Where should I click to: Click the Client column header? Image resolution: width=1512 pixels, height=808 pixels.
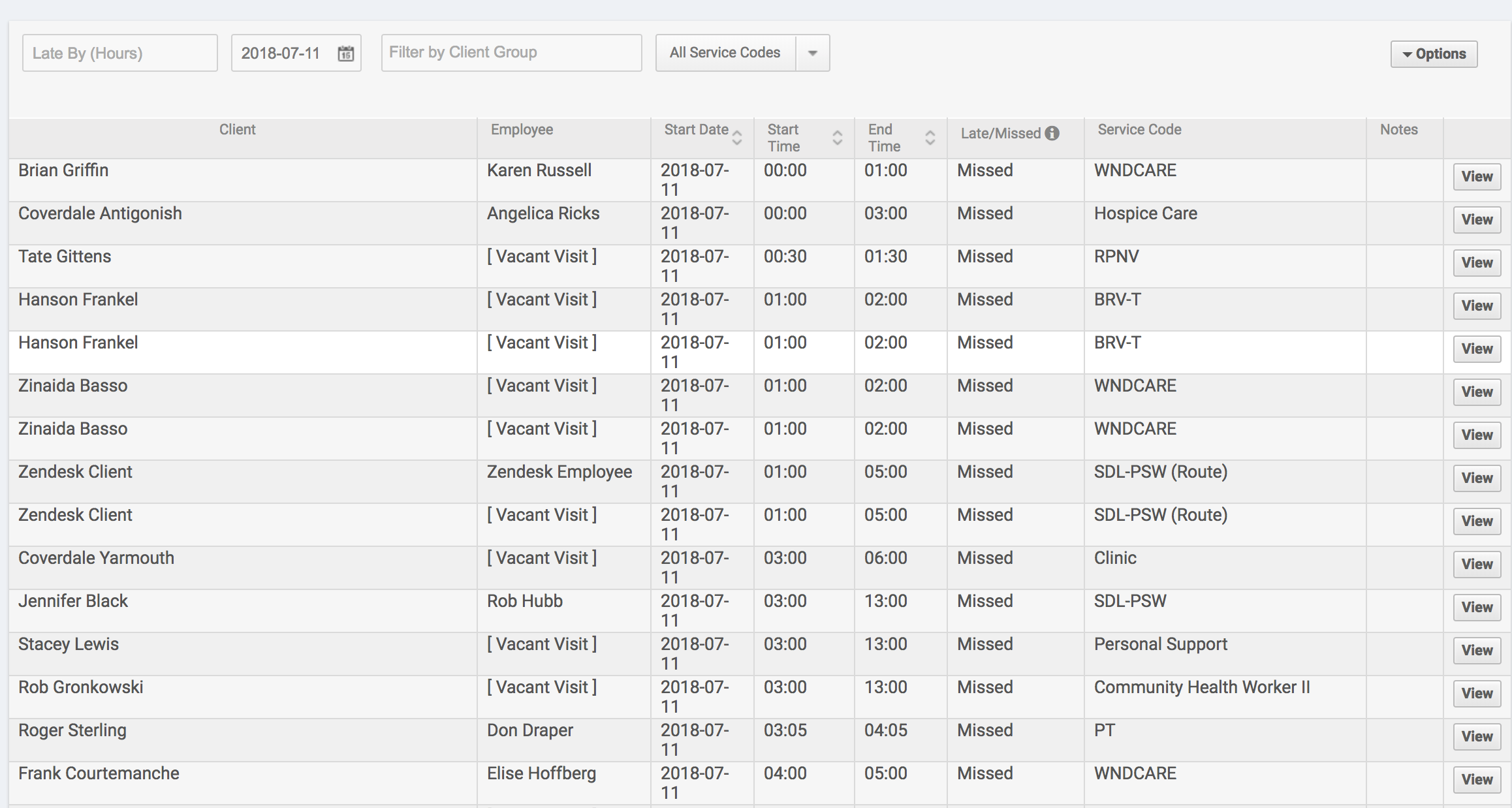coord(237,130)
